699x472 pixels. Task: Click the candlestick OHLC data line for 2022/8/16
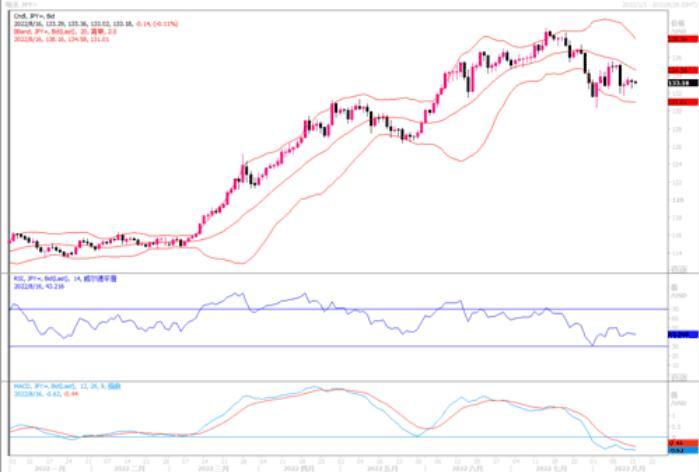point(70,24)
